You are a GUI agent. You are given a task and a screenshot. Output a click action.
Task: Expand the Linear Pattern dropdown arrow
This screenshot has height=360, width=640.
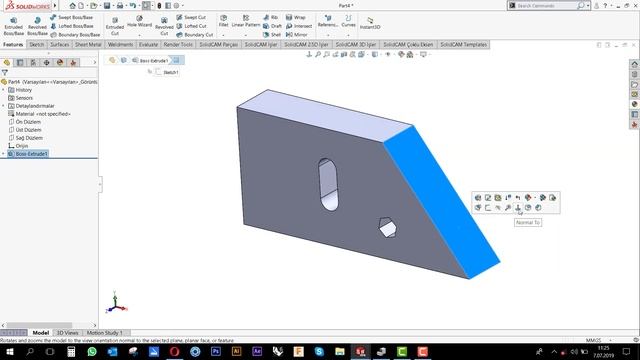[x=246, y=36]
